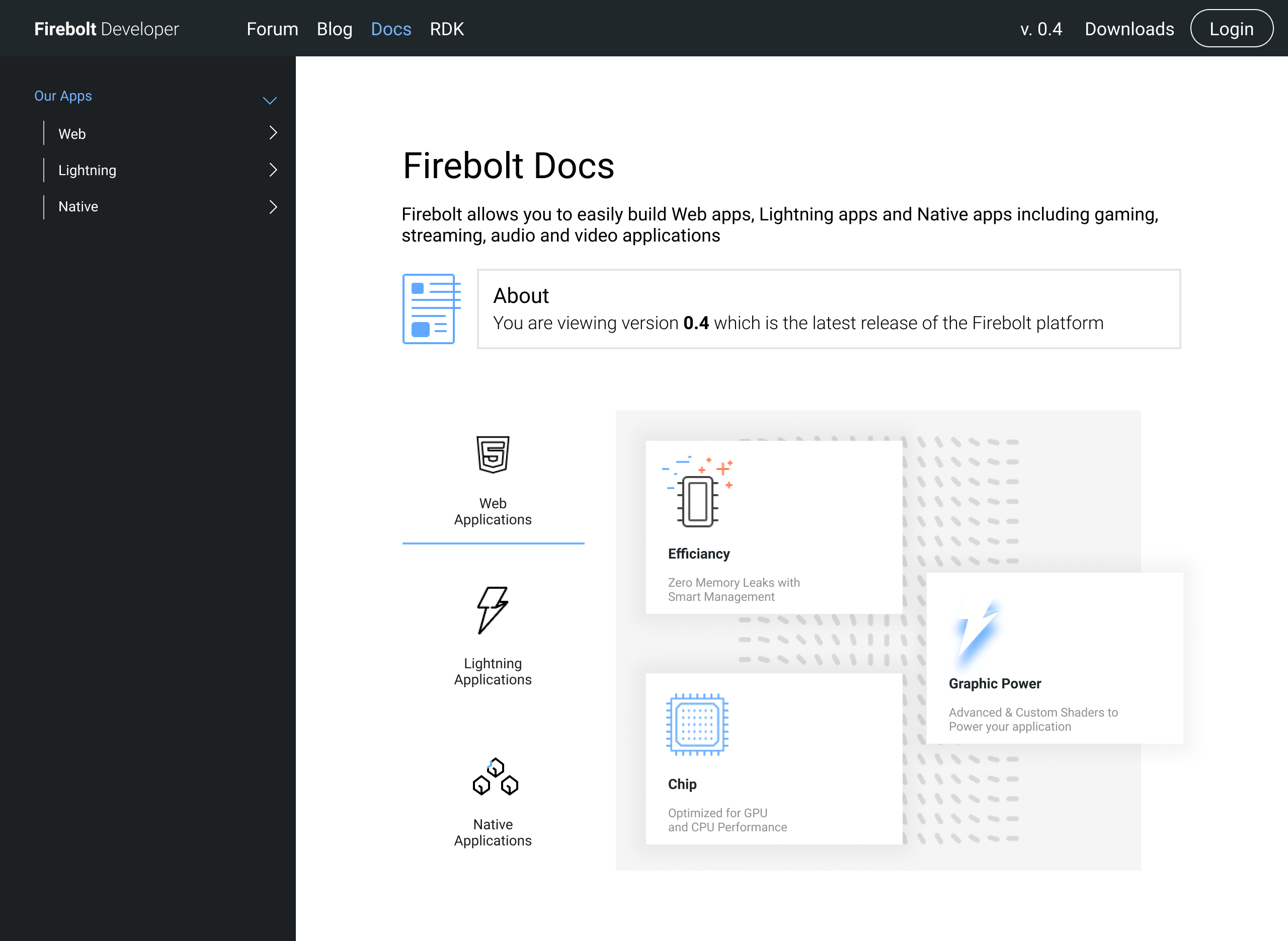Image resolution: width=1288 pixels, height=941 pixels.
Task: Expand the Lightning sidebar chevron
Action: [x=273, y=170]
